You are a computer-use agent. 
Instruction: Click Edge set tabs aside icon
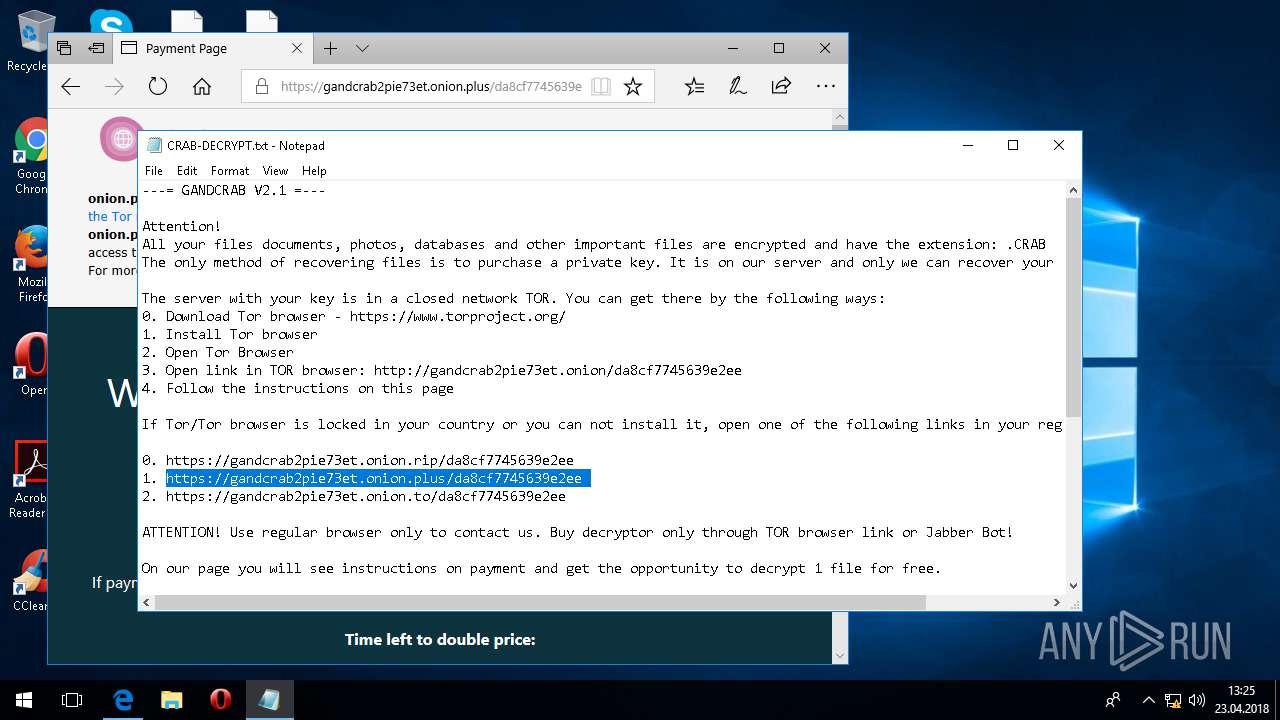[x=96, y=48]
